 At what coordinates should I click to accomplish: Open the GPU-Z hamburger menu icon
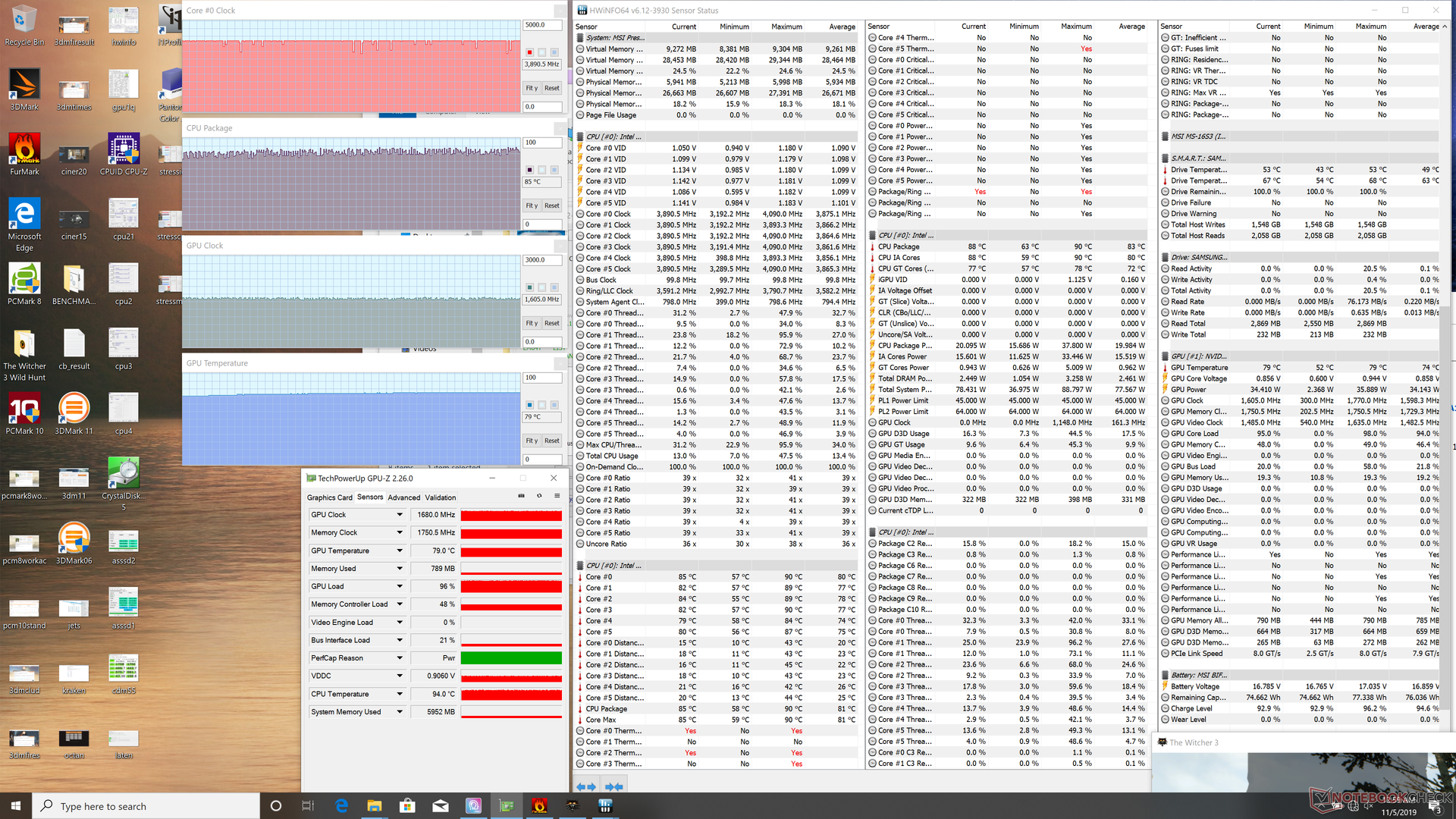click(x=557, y=496)
